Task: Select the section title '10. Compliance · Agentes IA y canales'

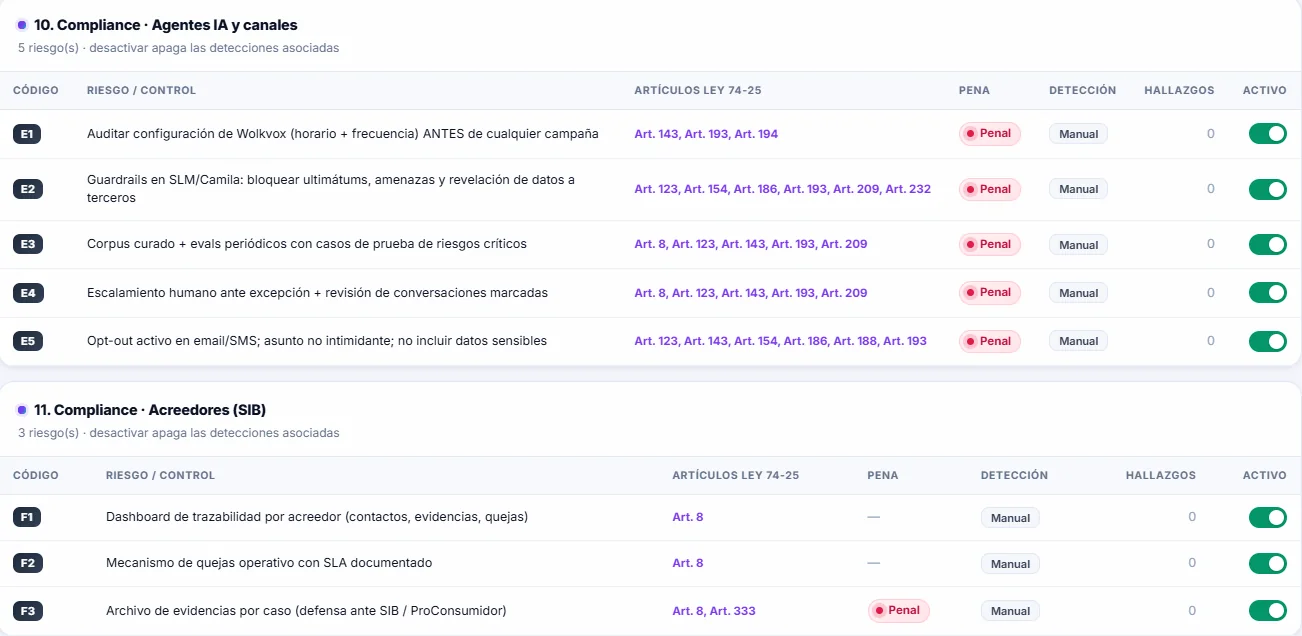Action: point(166,25)
